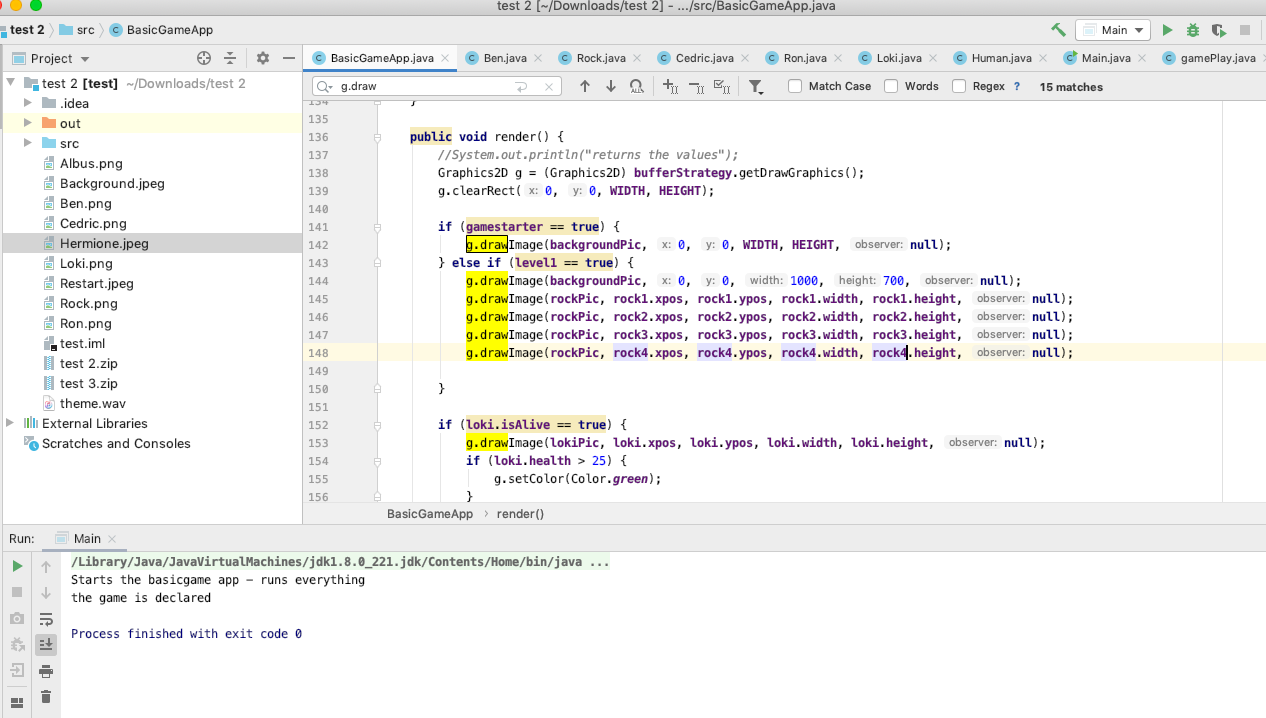Image resolution: width=1266 pixels, height=718 pixels.
Task: Click the restore layout icon in Run panel
Action: tap(17, 703)
